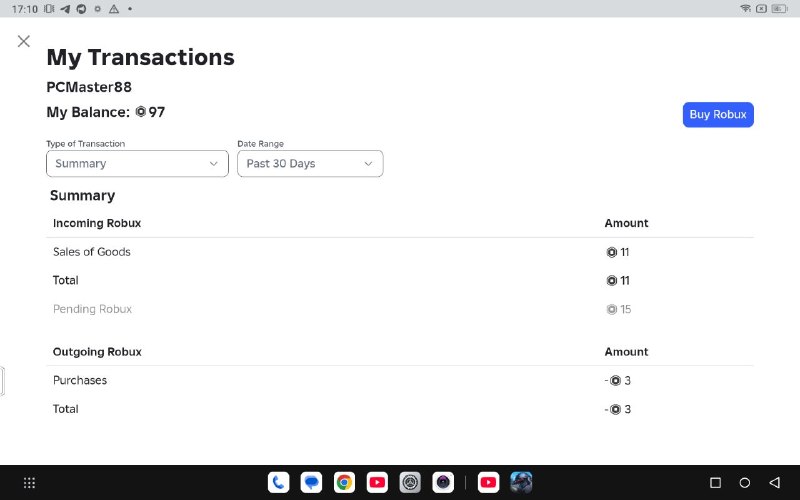
Task: Click the Amount header in Outgoing Robux table
Action: [x=626, y=352]
